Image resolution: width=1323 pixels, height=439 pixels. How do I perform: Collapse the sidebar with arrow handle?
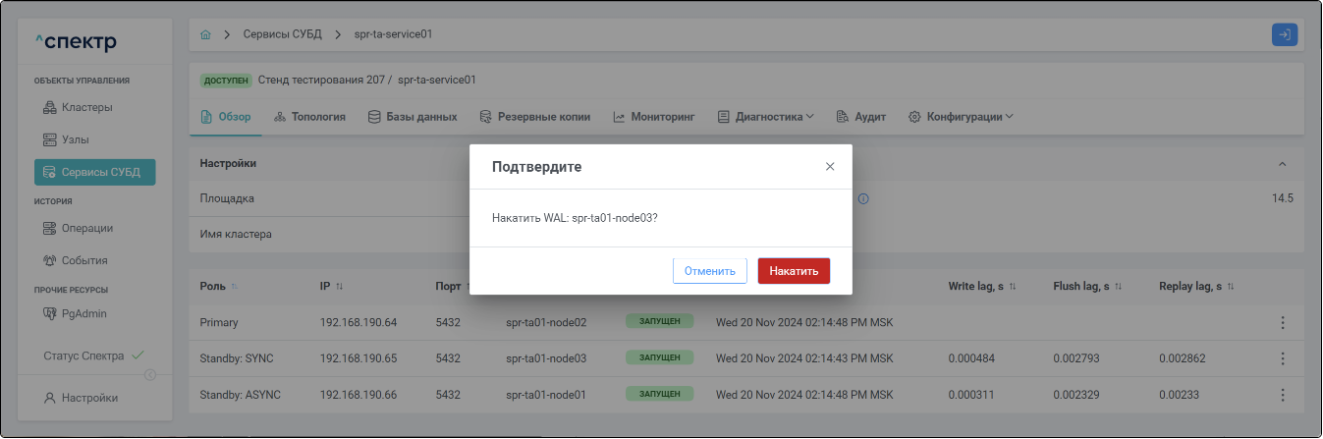tap(151, 375)
